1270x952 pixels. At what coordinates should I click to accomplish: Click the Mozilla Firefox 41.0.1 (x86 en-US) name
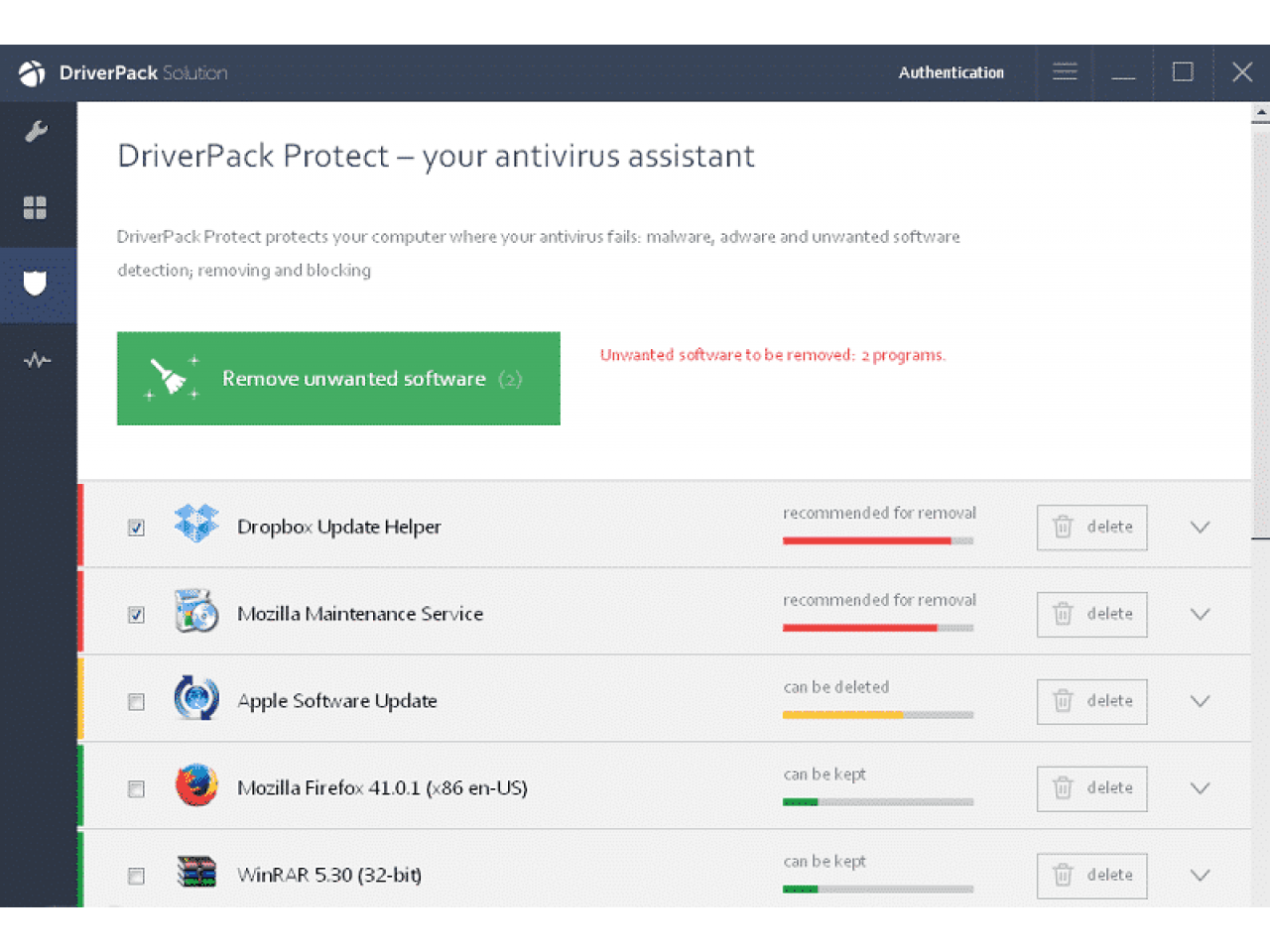pyautogui.click(x=382, y=788)
